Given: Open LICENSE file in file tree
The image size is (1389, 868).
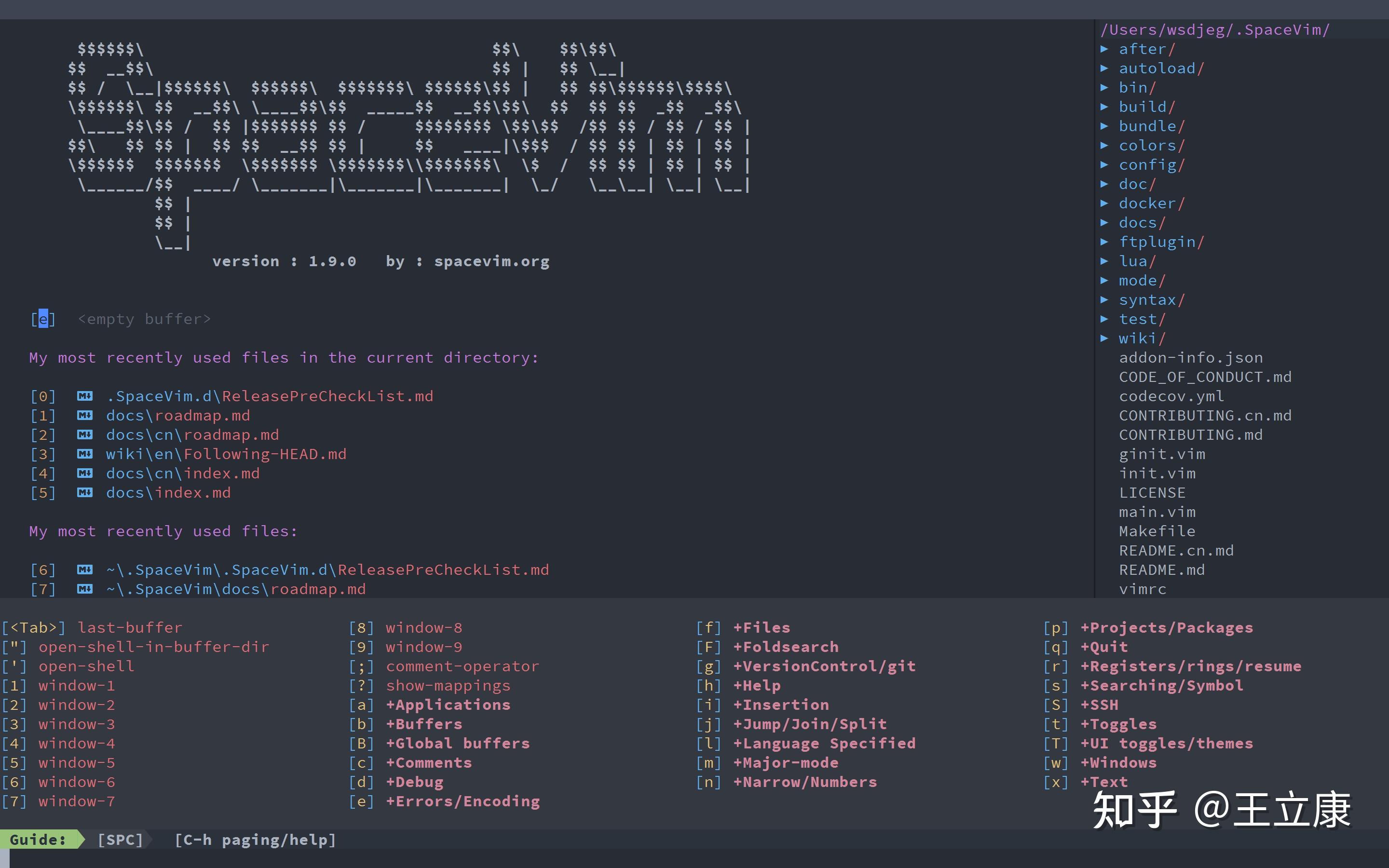Looking at the screenshot, I should click(x=1152, y=492).
